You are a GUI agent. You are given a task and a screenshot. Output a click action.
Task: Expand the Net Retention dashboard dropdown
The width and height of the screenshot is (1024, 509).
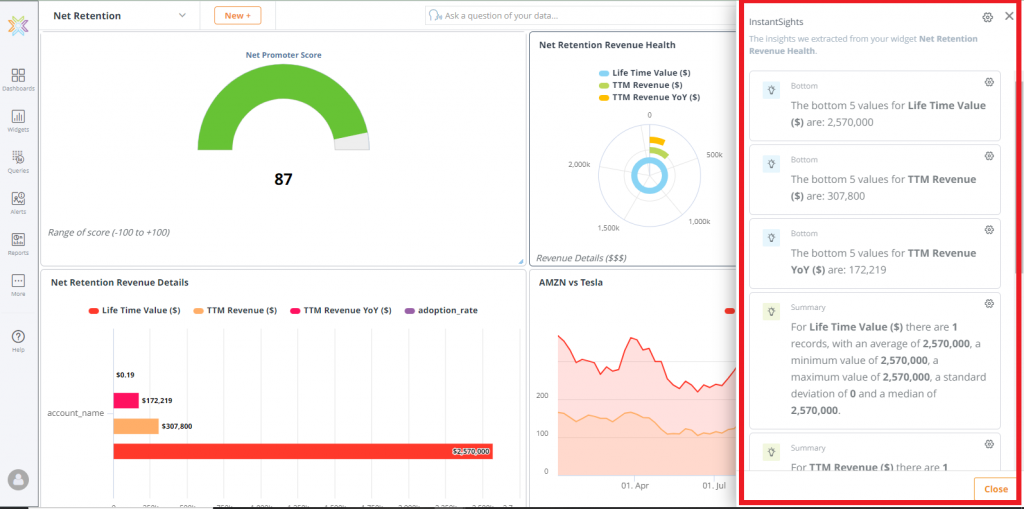(x=182, y=16)
